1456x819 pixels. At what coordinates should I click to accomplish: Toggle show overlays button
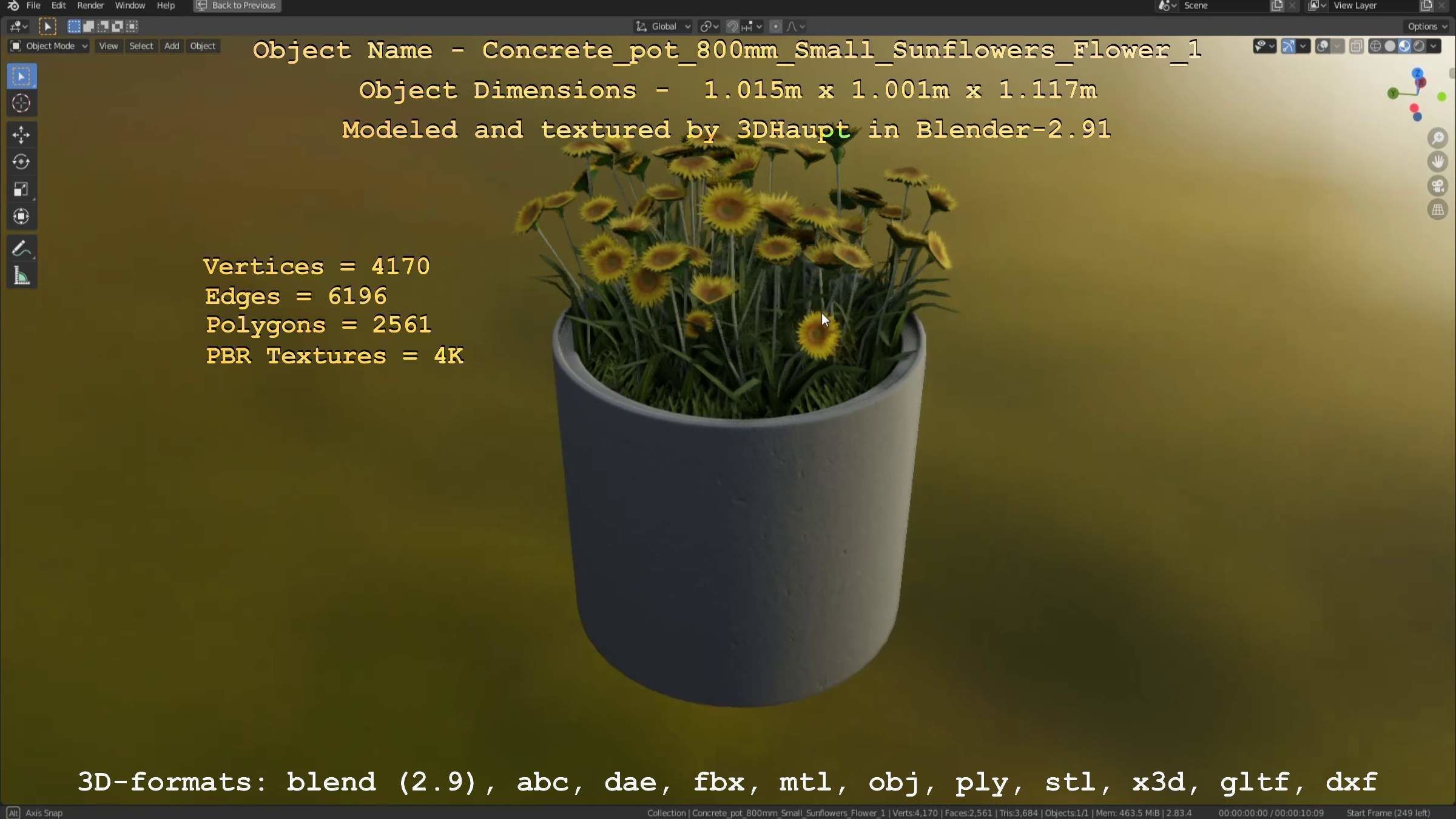coord(1323,46)
